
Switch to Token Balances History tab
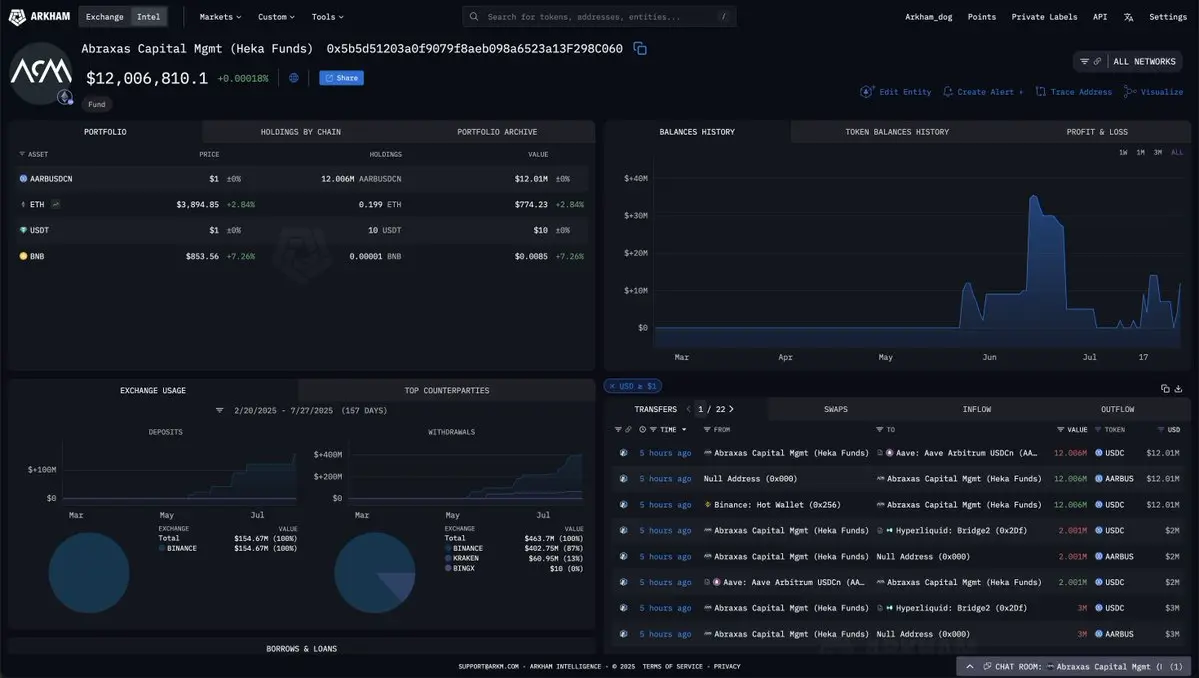coord(897,132)
